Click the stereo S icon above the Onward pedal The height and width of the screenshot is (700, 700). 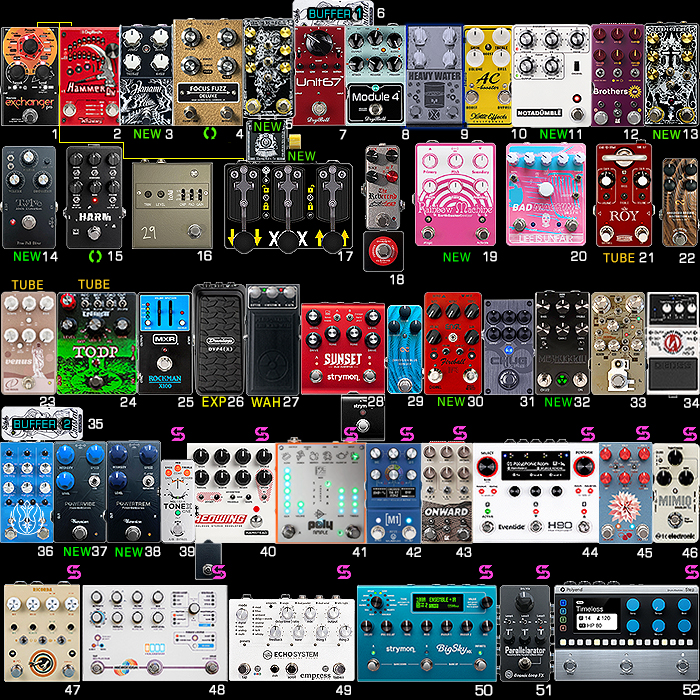click(x=460, y=433)
